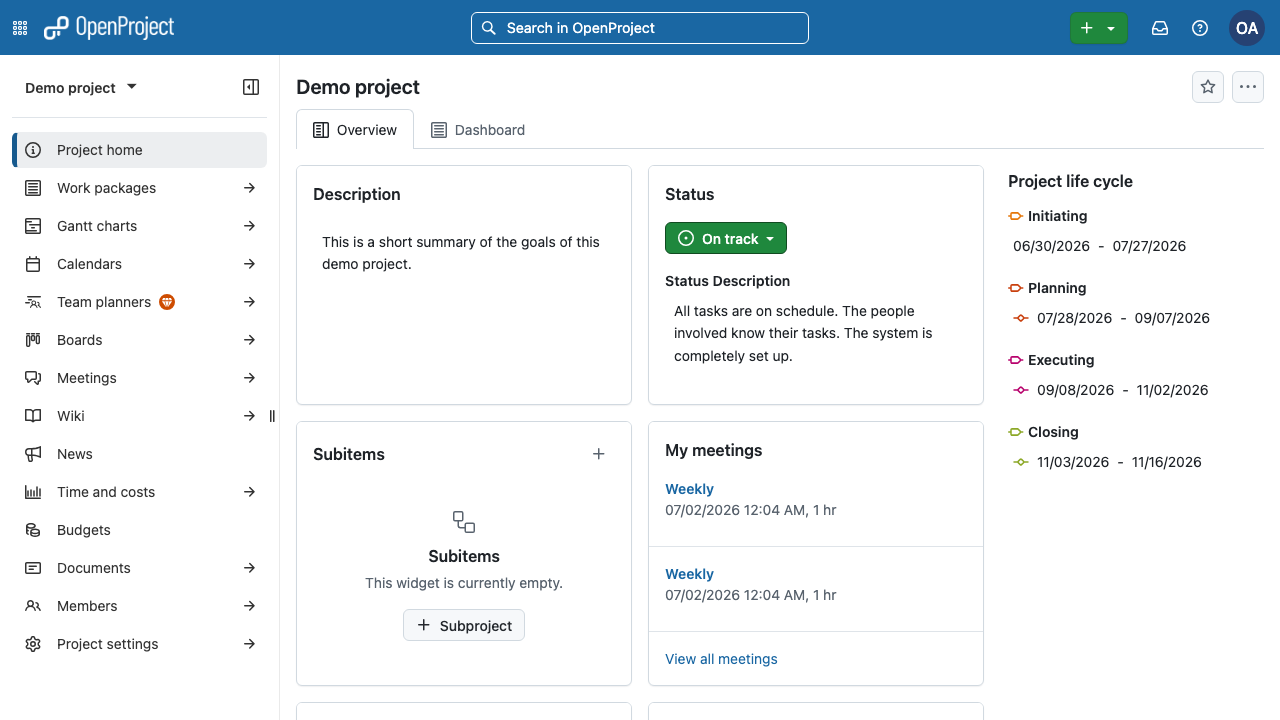Expand Gantt charts submenu arrow
Viewport: 1280px width, 720px height.
[249, 226]
